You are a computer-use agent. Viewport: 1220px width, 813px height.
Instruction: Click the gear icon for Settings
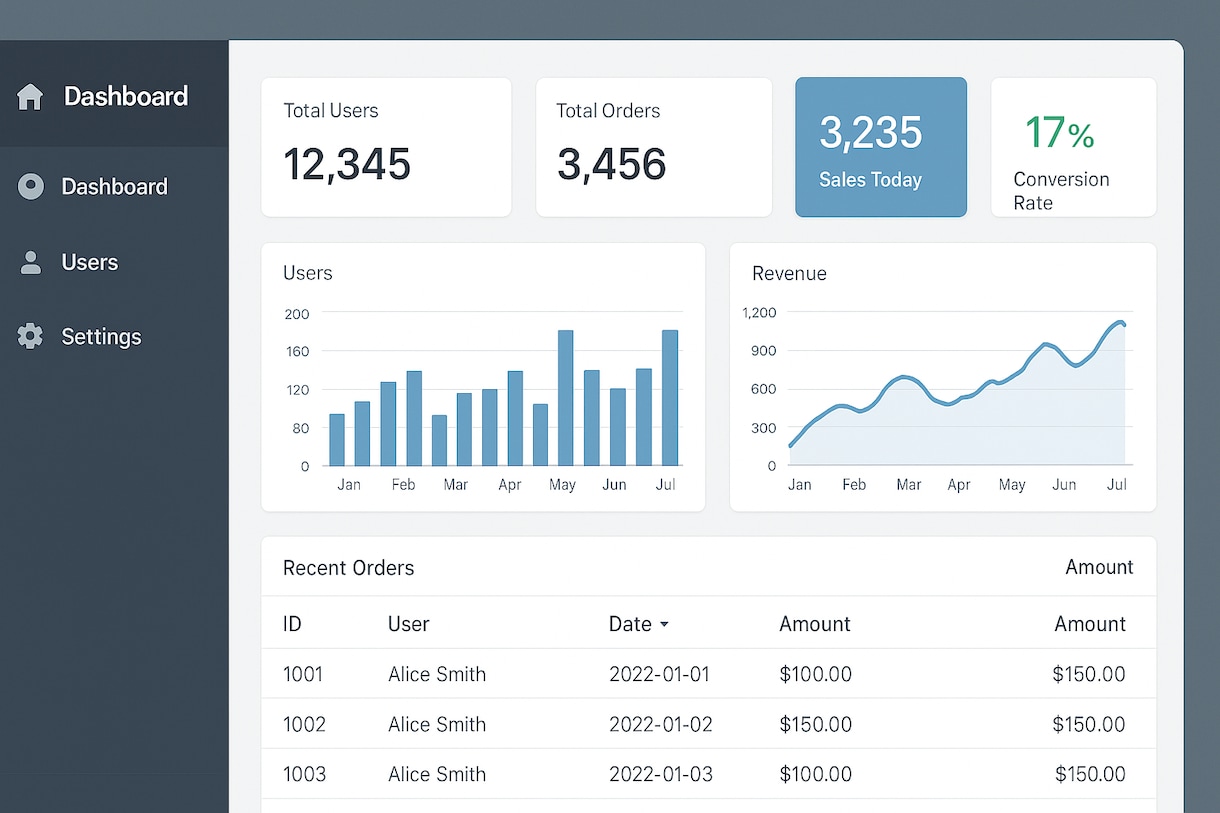pos(30,337)
